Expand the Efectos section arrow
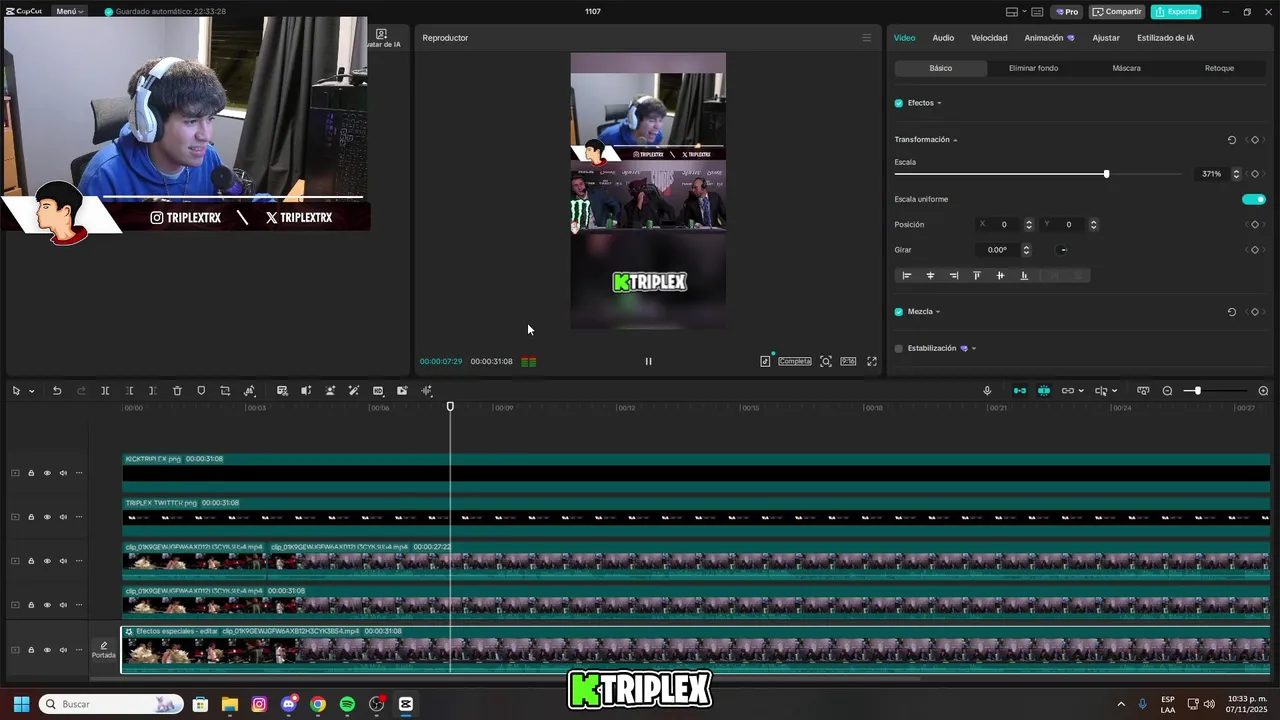This screenshot has height=720, width=1280. pos(939,103)
